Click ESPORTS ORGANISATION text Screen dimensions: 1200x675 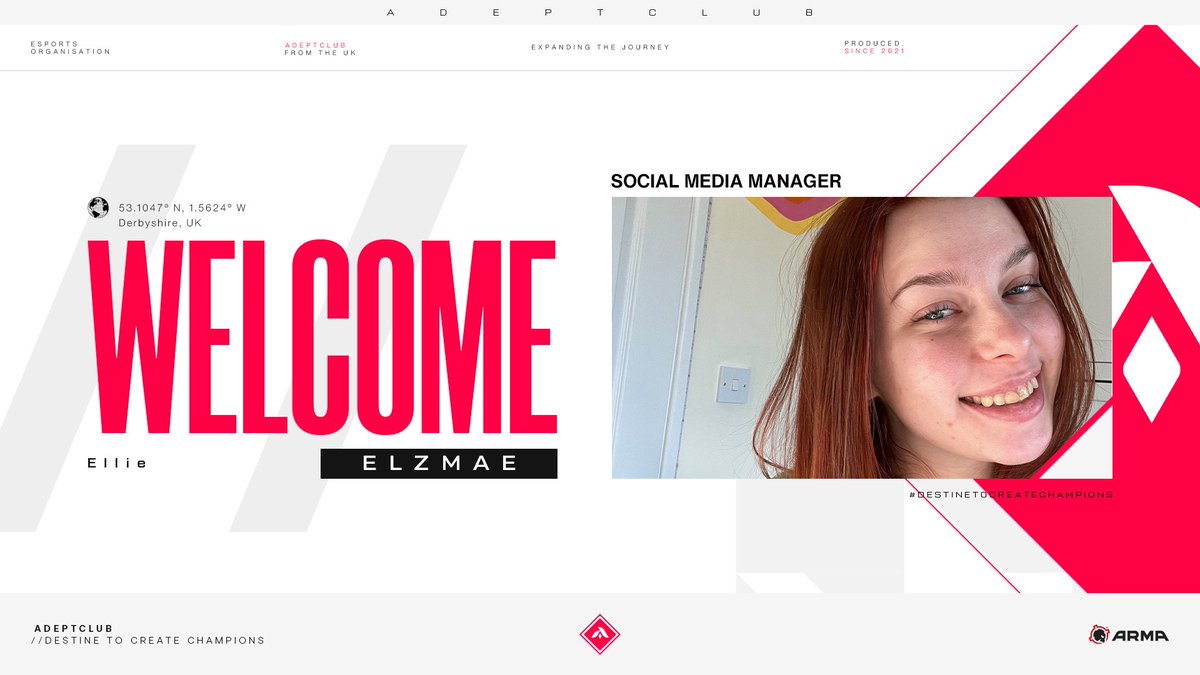(x=71, y=48)
